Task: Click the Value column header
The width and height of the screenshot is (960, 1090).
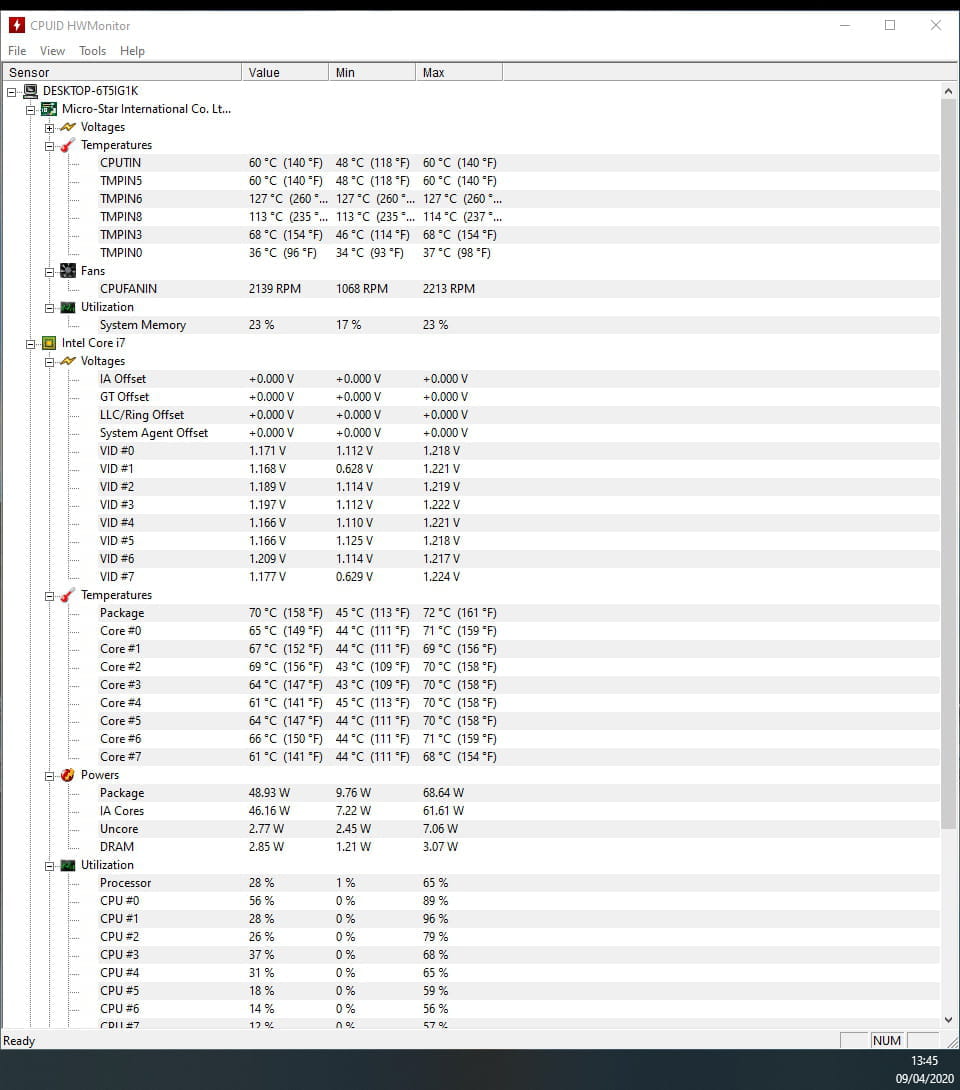Action: click(285, 72)
